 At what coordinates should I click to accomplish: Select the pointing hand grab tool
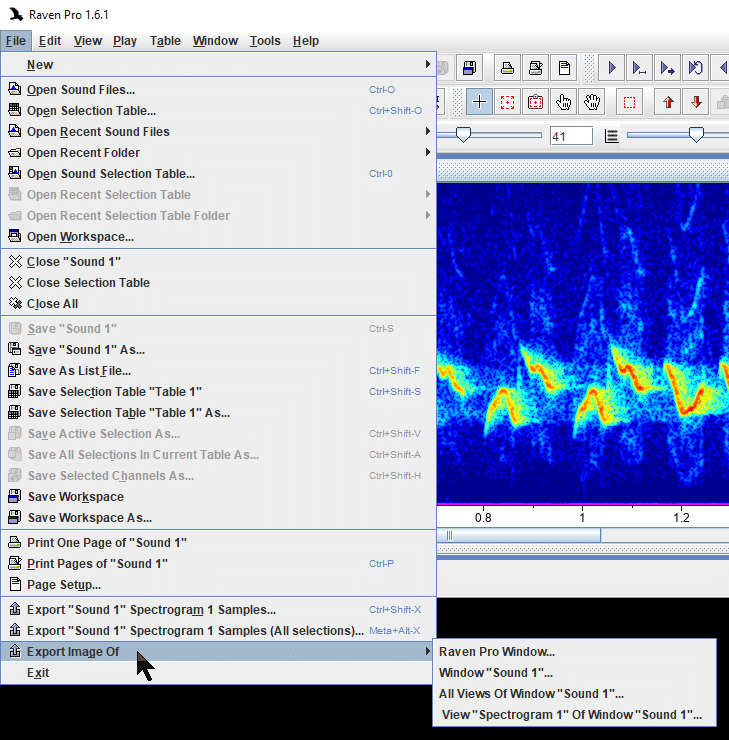563,102
